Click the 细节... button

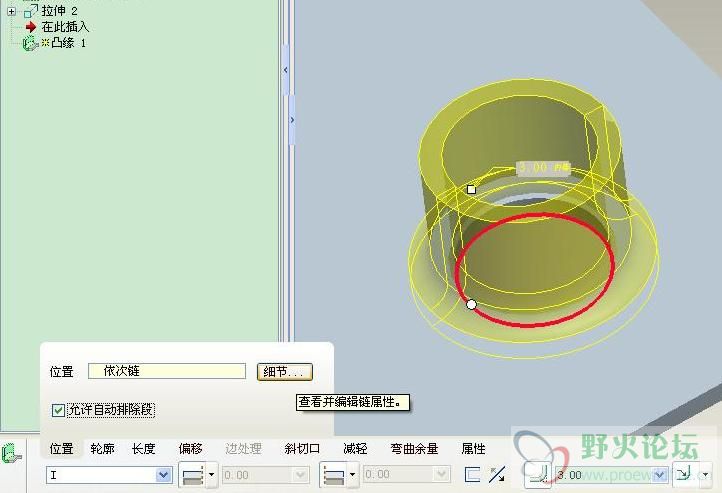click(285, 371)
